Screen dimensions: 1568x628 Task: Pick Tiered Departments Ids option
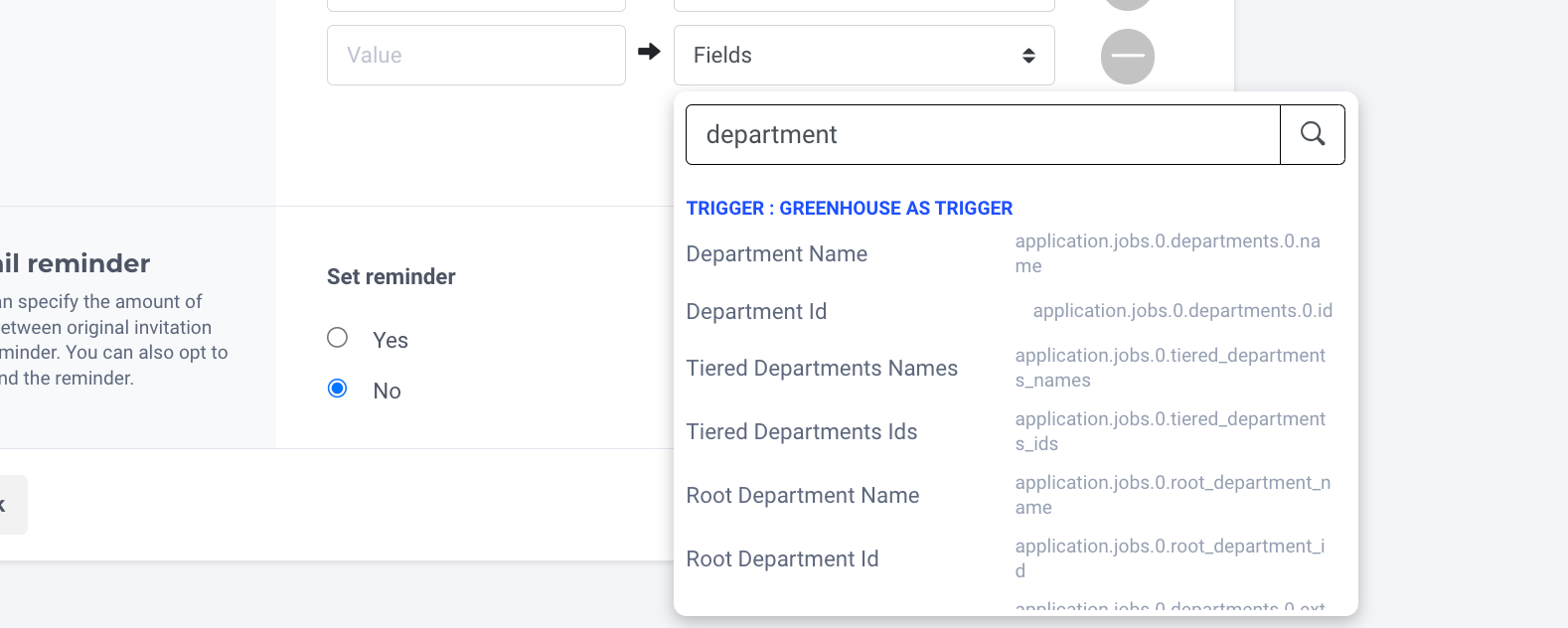(801, 432)
